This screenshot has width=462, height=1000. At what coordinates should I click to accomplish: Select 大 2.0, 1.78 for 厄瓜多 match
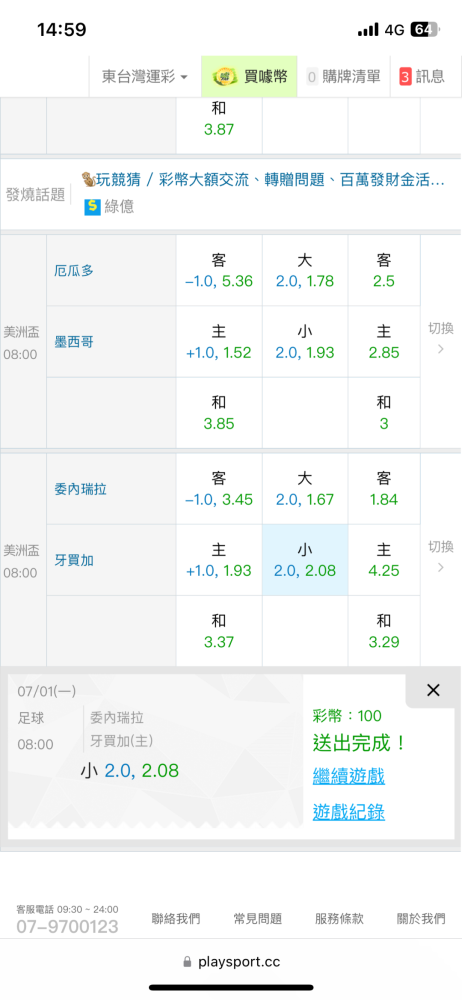[305, 270]
